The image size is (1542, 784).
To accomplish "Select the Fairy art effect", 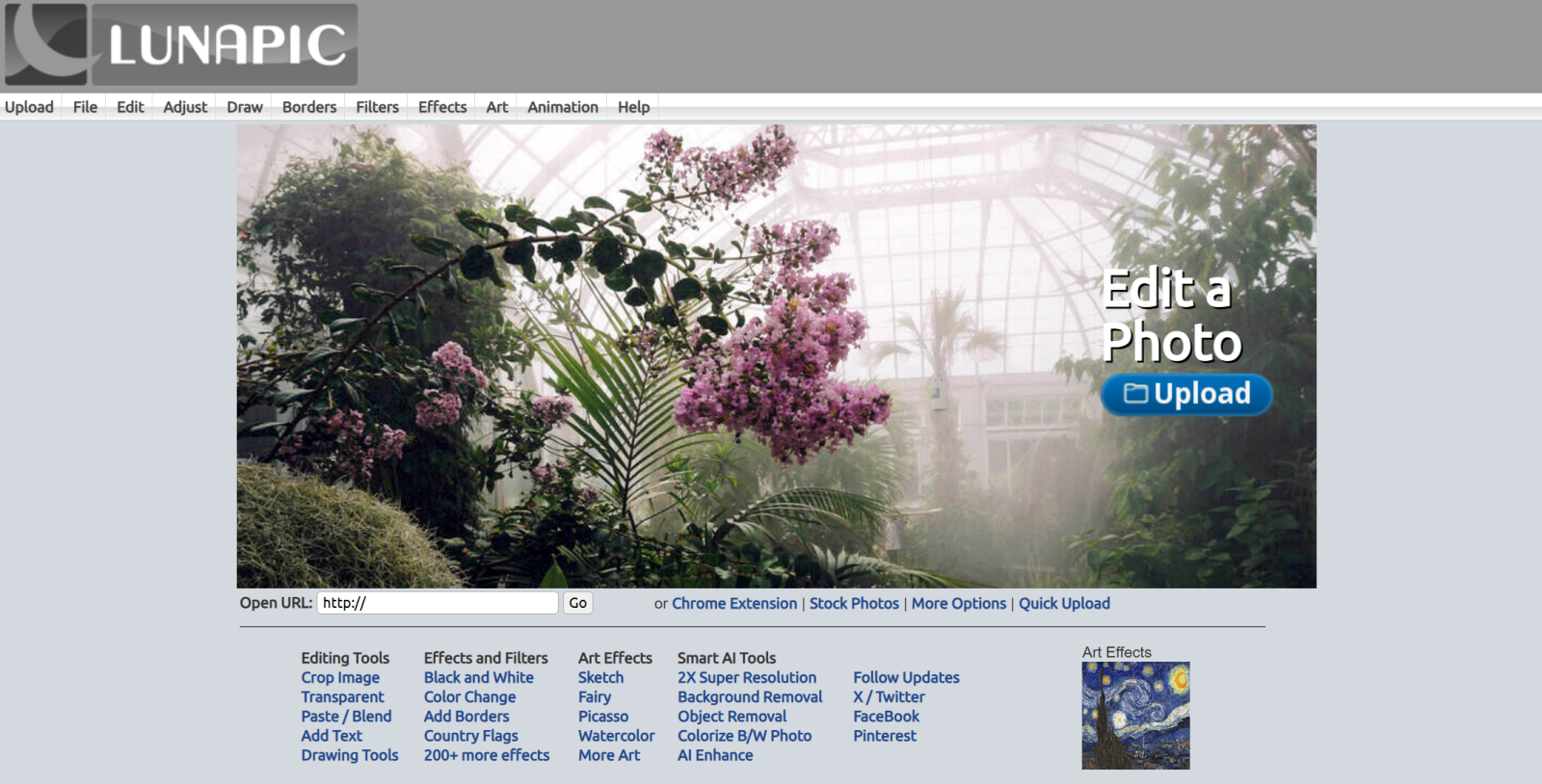I will coord(595,696).
